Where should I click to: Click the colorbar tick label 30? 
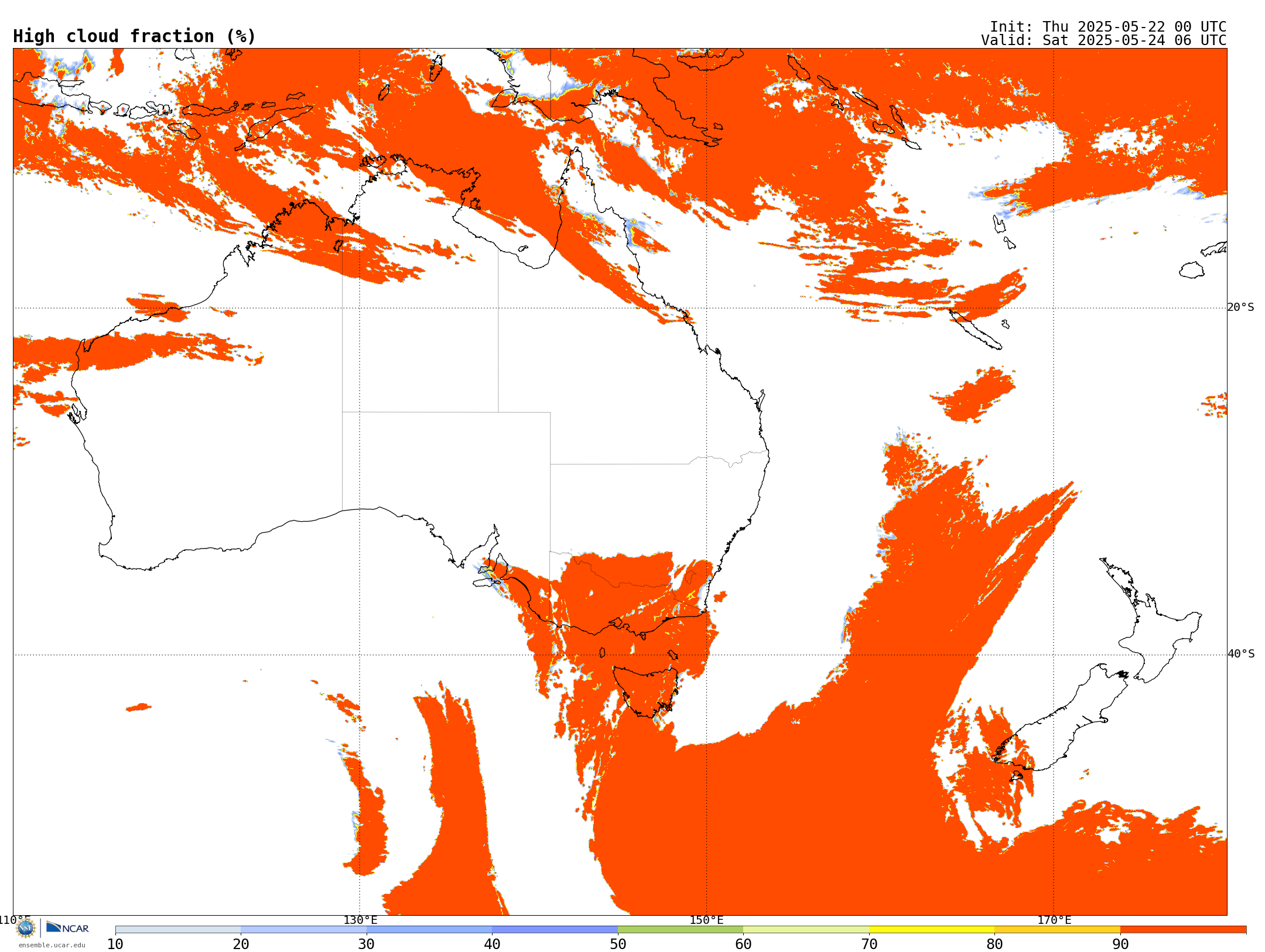(367, 944)
